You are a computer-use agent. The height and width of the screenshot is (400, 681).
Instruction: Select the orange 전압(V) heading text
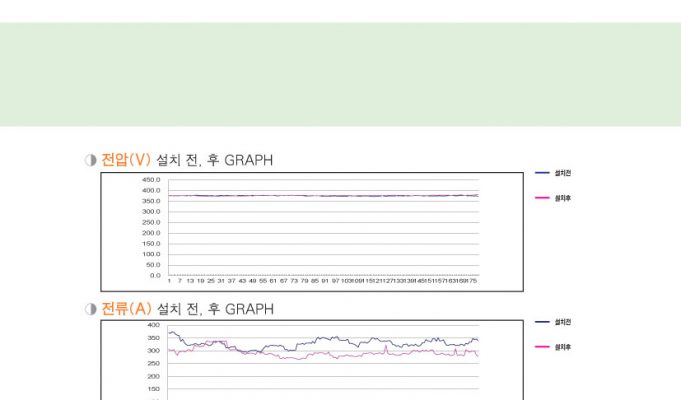pos(126,160)
